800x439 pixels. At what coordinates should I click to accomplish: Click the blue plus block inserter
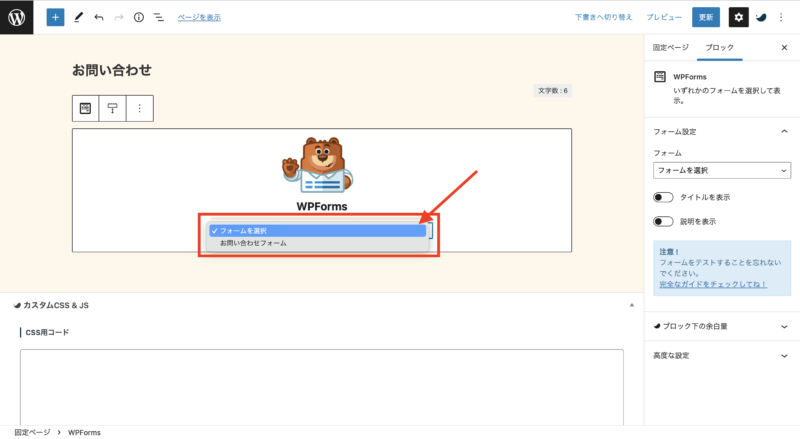click(x=55, y=17)
